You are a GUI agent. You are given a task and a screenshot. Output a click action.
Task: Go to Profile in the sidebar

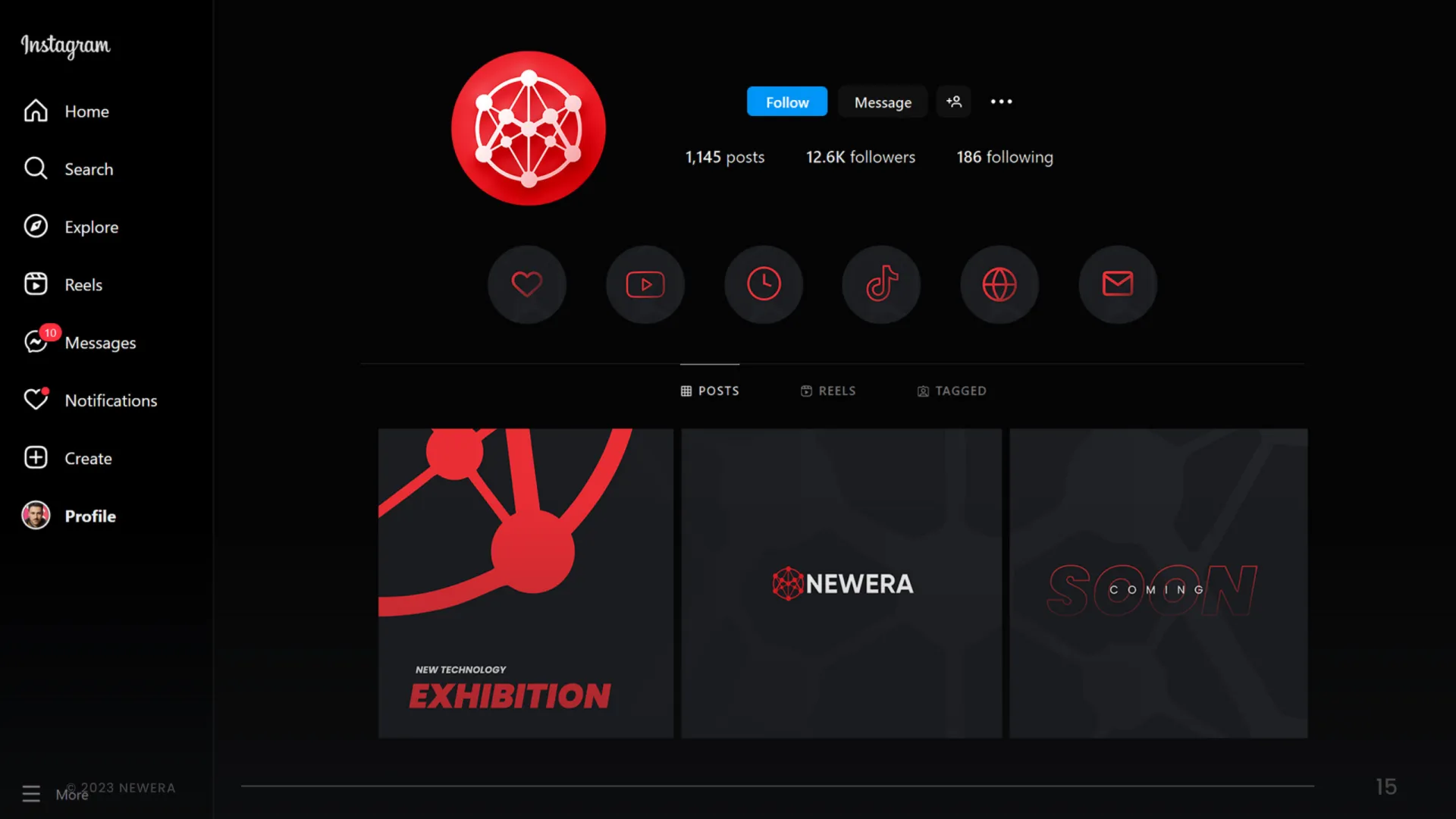[90, 516]
